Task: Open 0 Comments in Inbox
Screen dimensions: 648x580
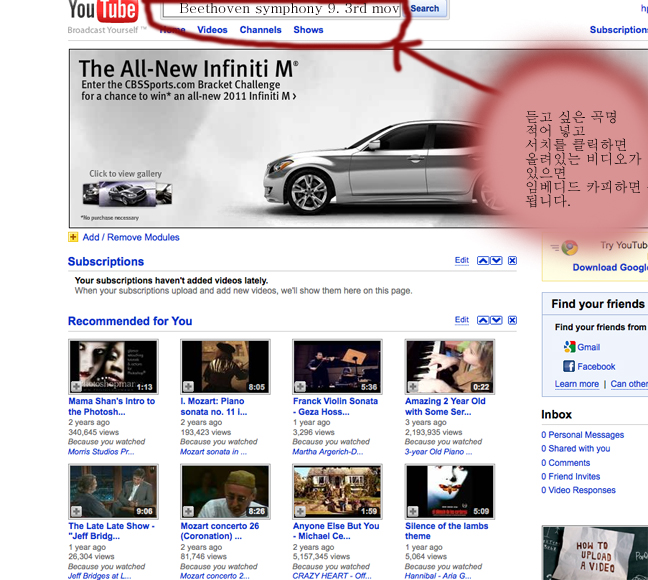Action: (x=565, y=463)
